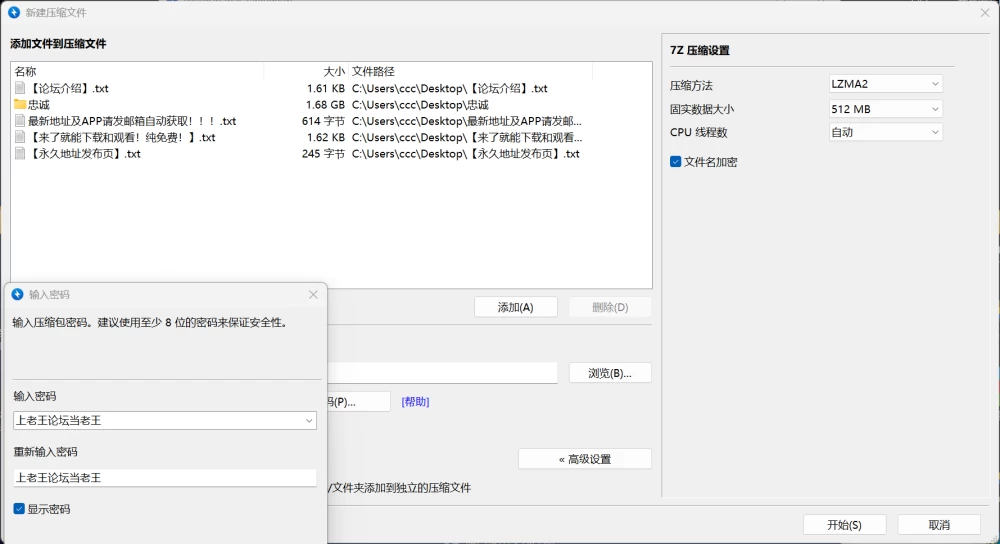Select the 【永久地址发布页】.txt file name
This screenshot has height=544, width=1000.
(x=85, y=154)
